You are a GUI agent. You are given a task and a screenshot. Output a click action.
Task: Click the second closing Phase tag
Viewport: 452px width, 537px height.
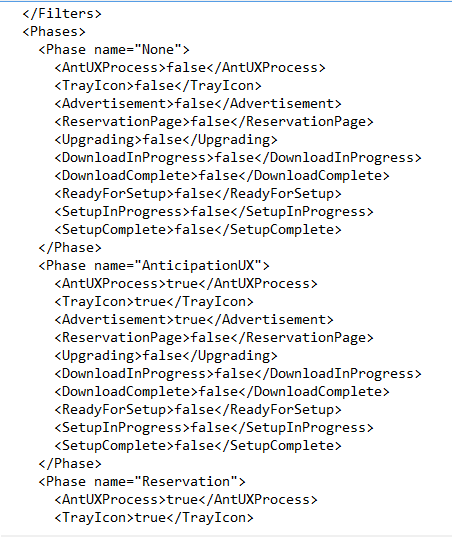point(70,464)
